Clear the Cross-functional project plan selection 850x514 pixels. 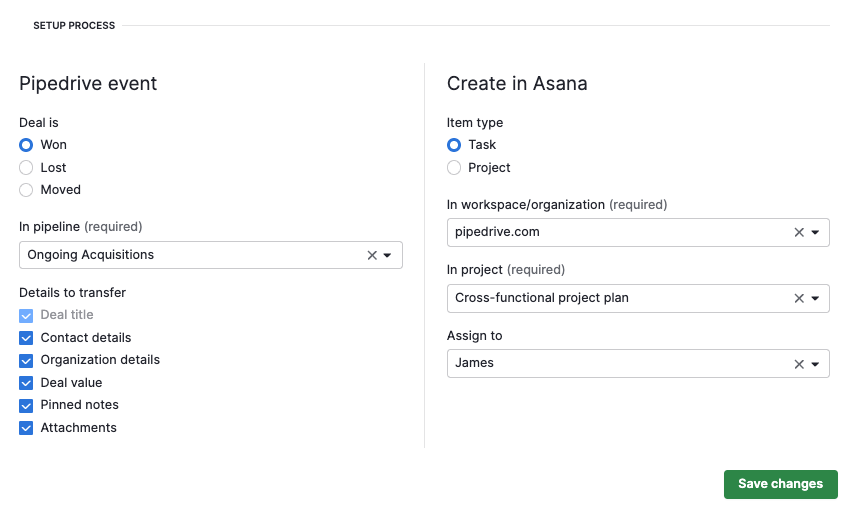[x=799, y=298]
